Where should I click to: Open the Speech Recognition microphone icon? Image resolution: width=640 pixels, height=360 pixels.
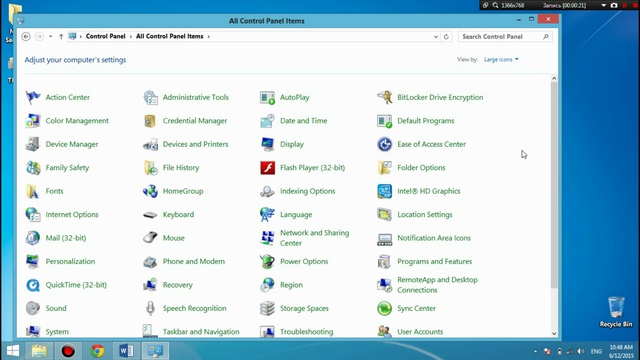150,309
